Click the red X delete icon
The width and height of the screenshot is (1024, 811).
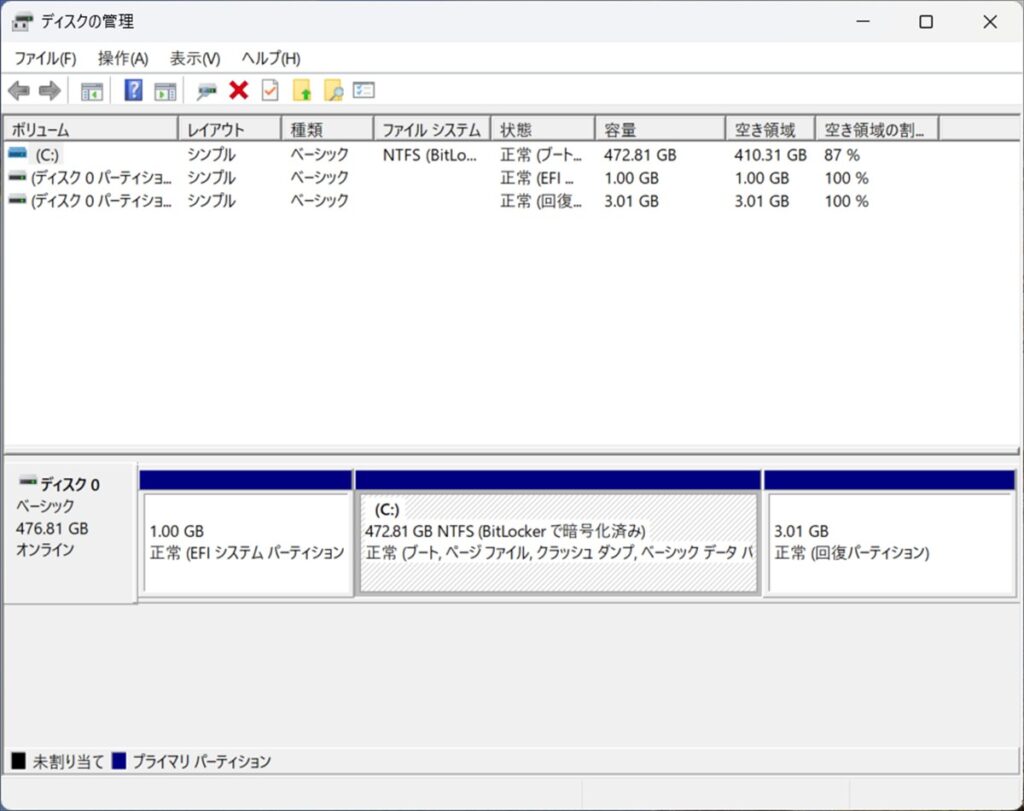238,91
